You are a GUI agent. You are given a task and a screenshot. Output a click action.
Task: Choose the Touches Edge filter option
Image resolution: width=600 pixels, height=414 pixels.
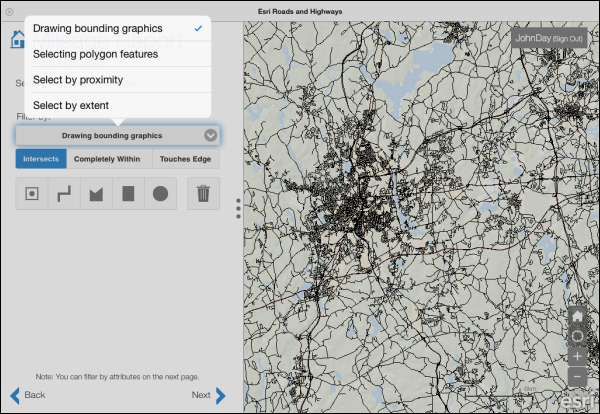(x=185, y=158)
